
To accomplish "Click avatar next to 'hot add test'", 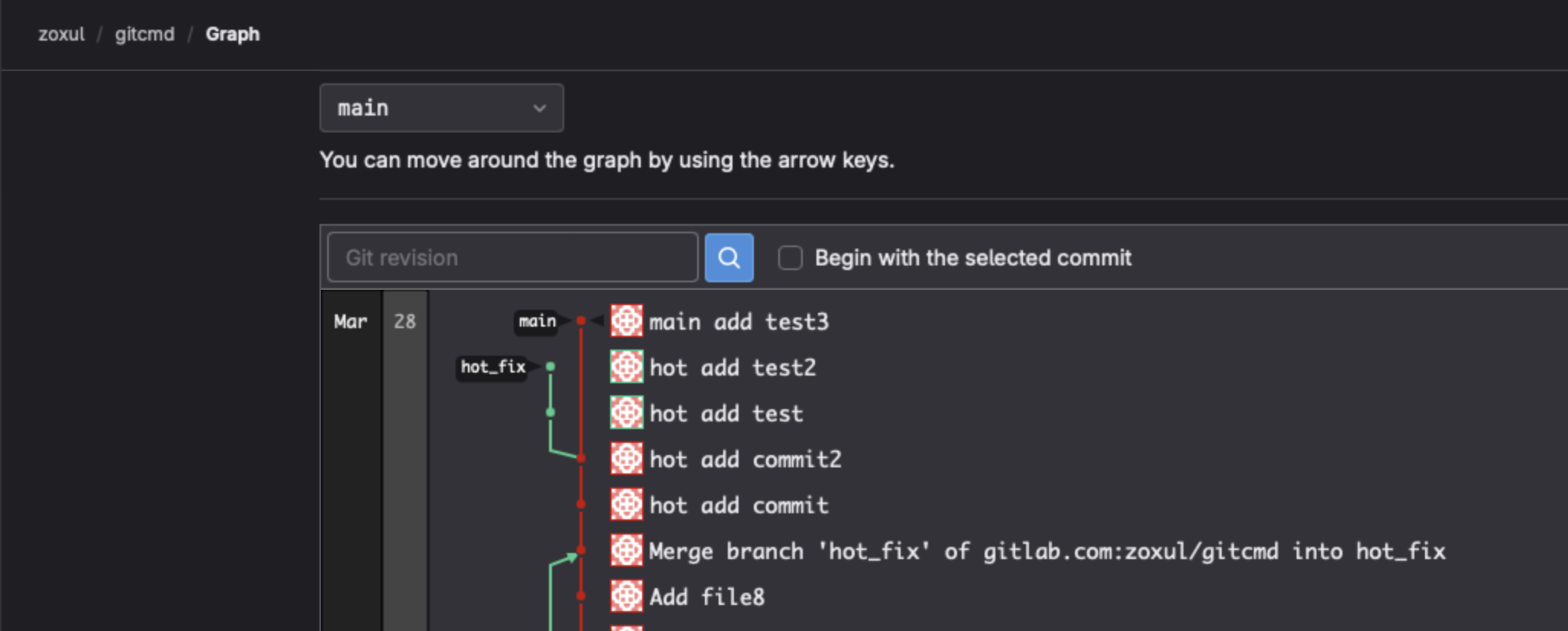I will (626, 413).
